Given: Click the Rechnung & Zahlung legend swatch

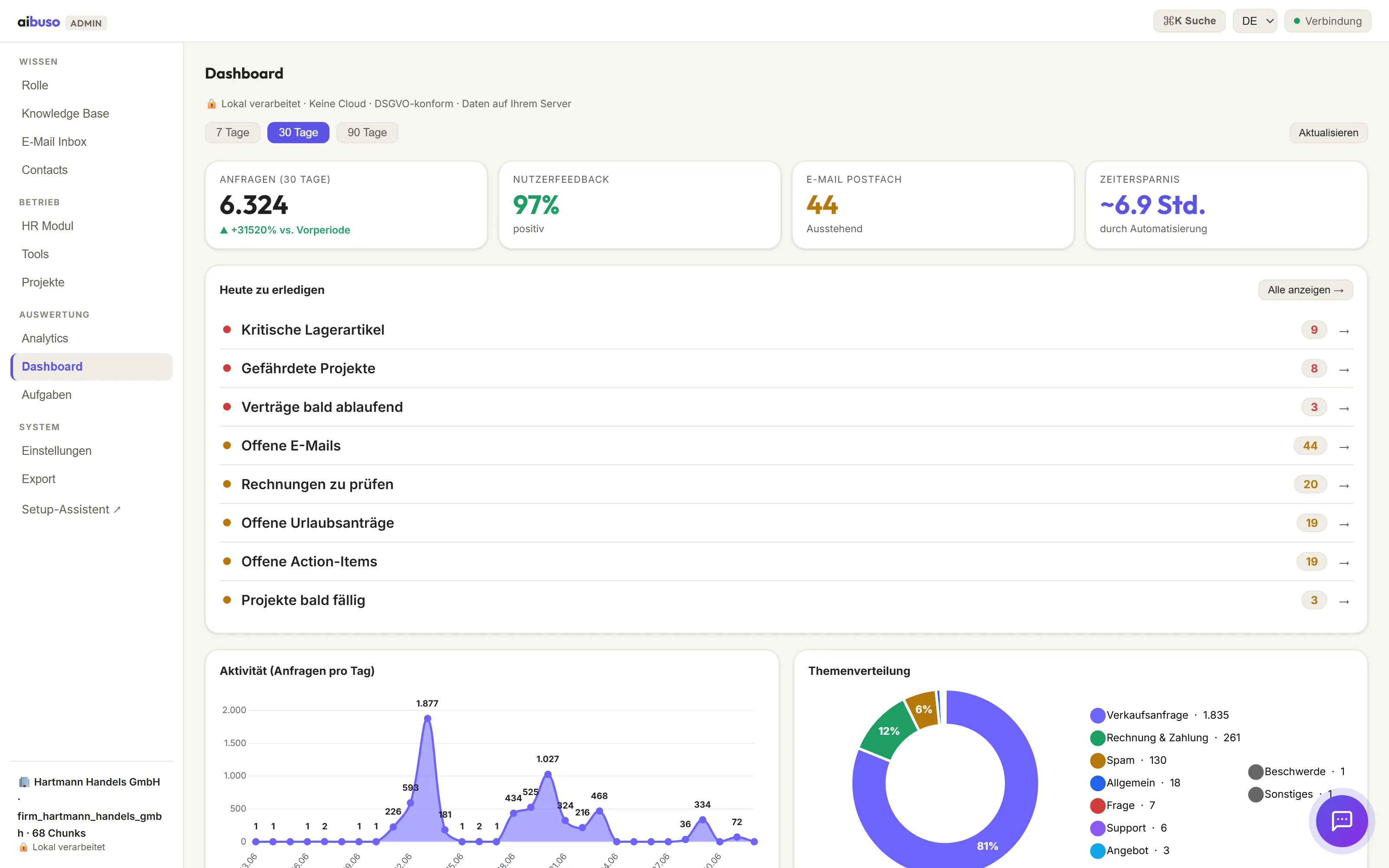Looking at the screenshot, I should (1097, 738).
